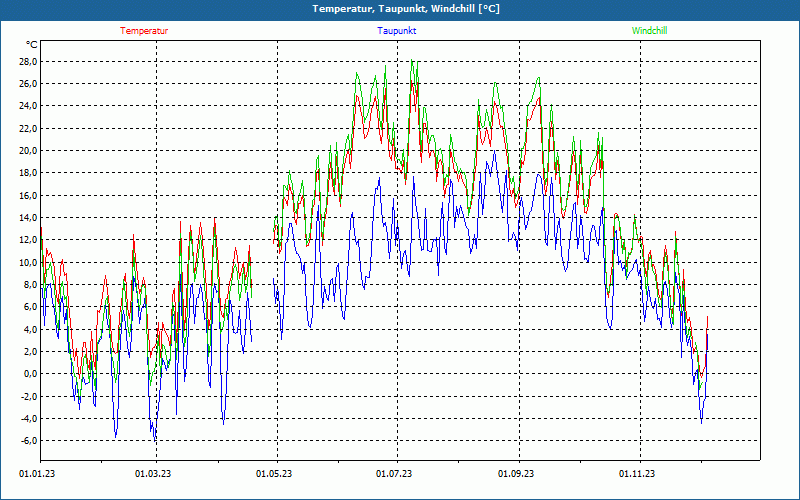The image size is (800, 500).
Task: Select the green Windchill legend label
Action: click(x=649, y=31)
